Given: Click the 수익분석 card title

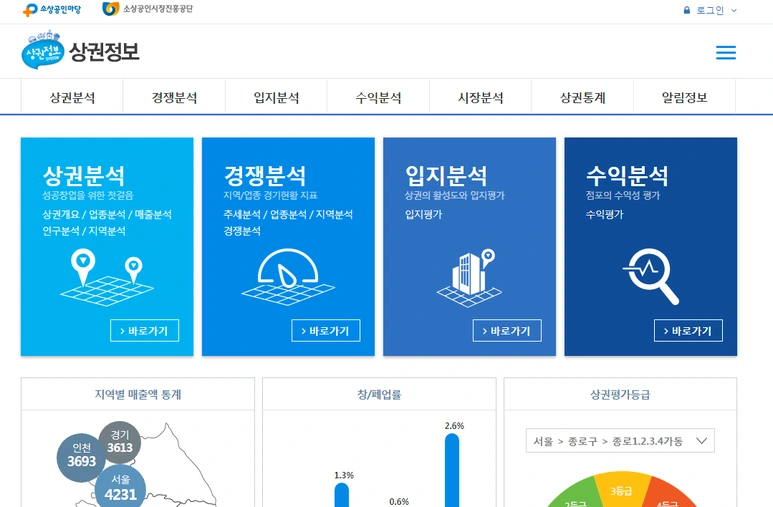Looking at the screenshot, I should pyautogui.click(x=627, y=175).
